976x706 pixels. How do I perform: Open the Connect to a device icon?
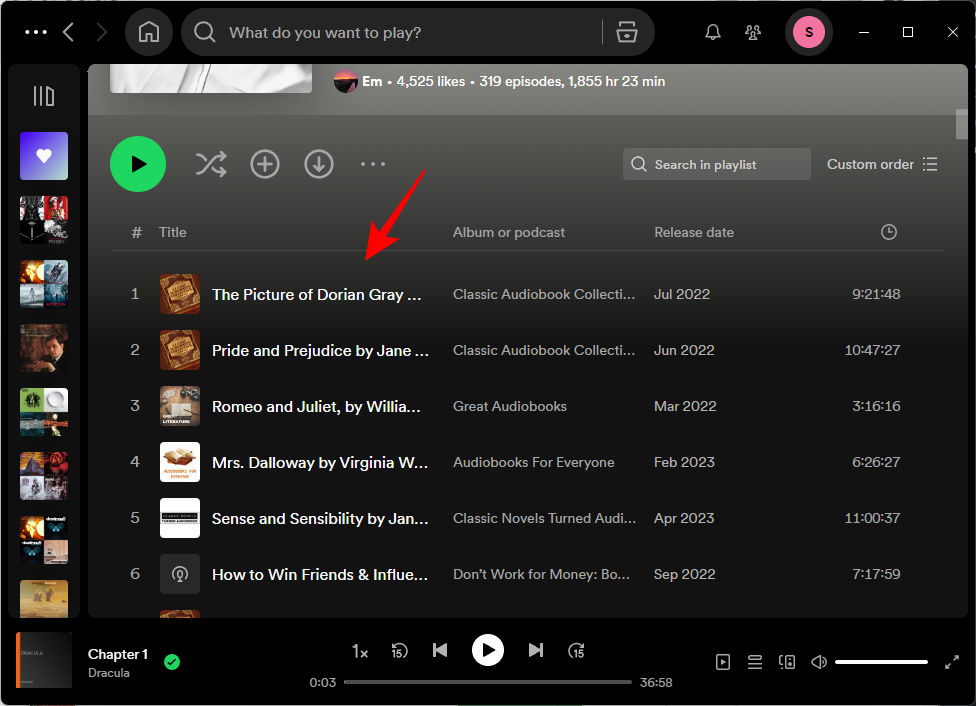point(787,662)
